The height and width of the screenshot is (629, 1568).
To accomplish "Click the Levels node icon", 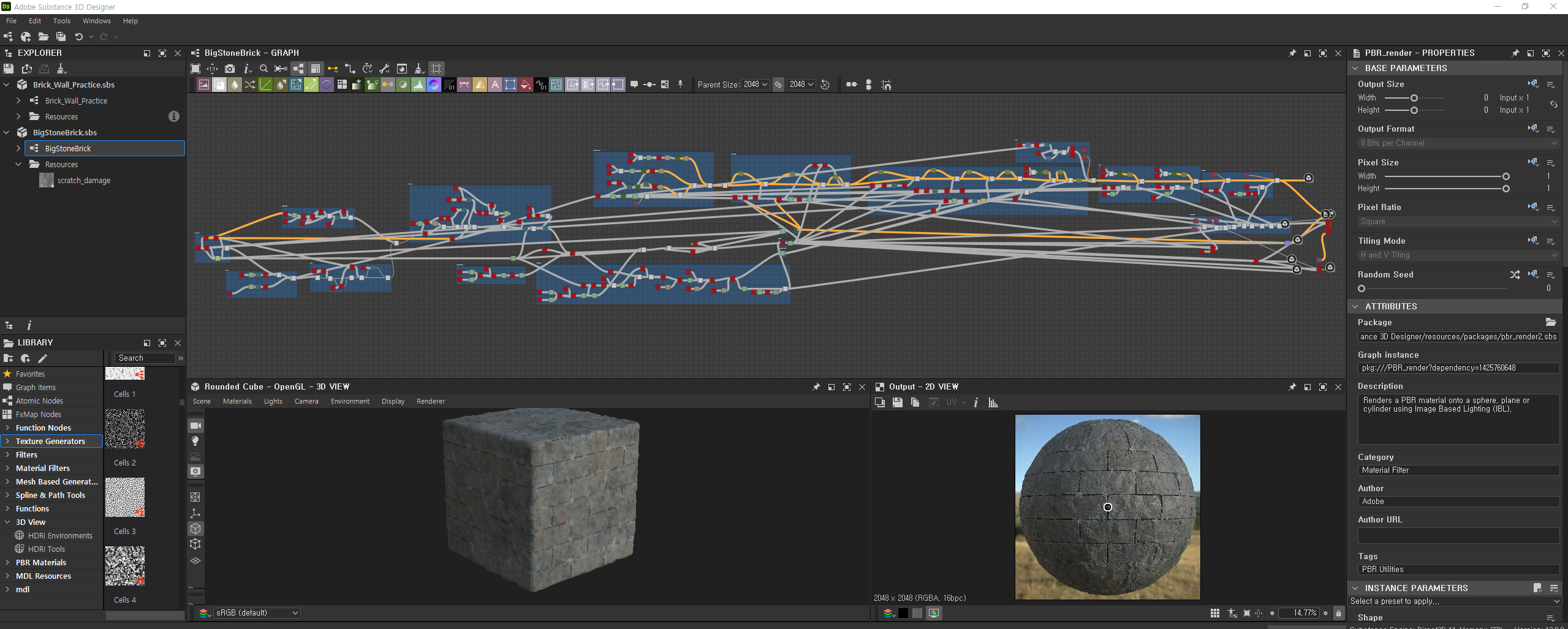I will (x=419, y=85).
